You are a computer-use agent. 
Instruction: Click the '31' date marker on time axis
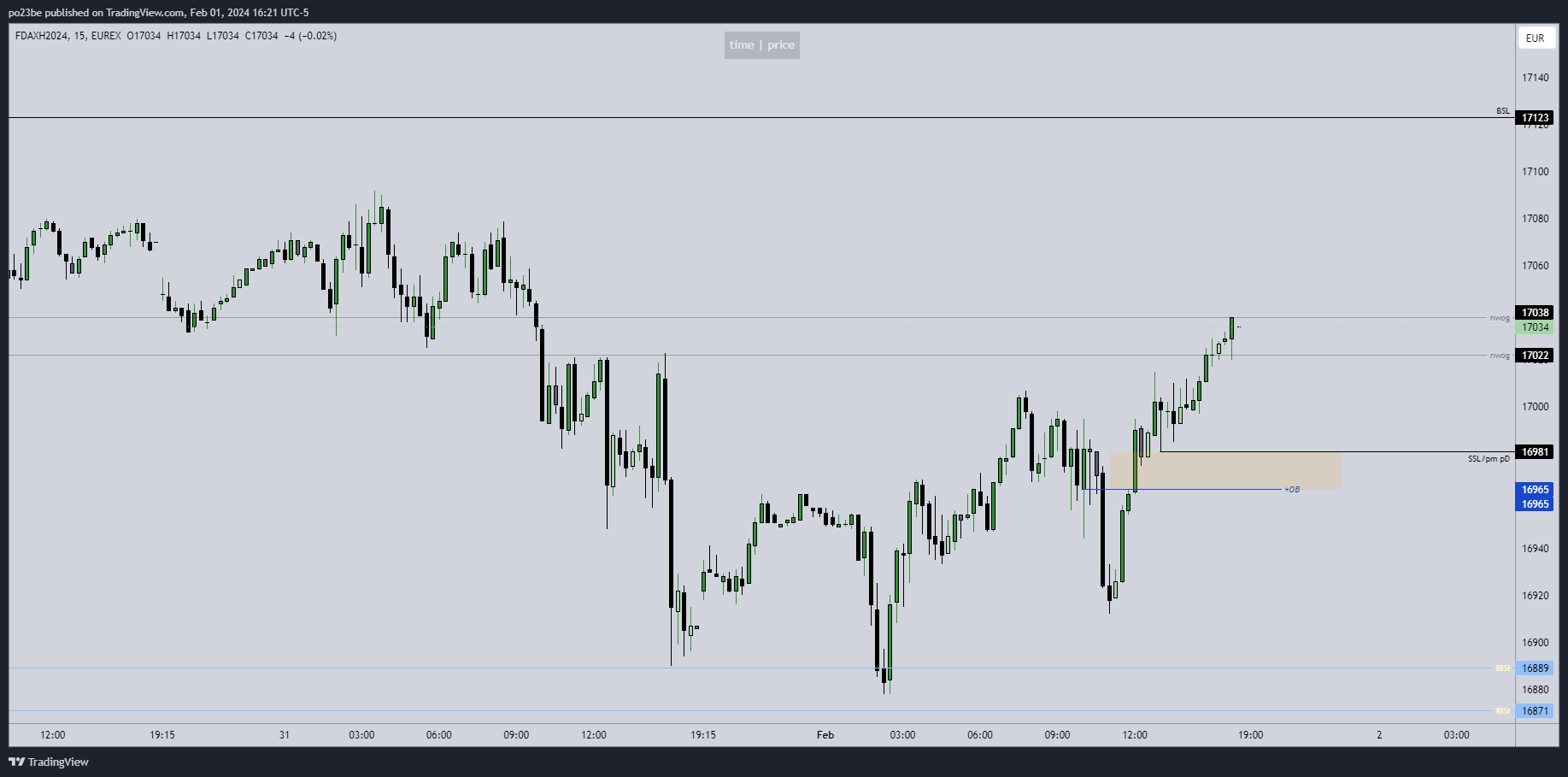(285, 735)
